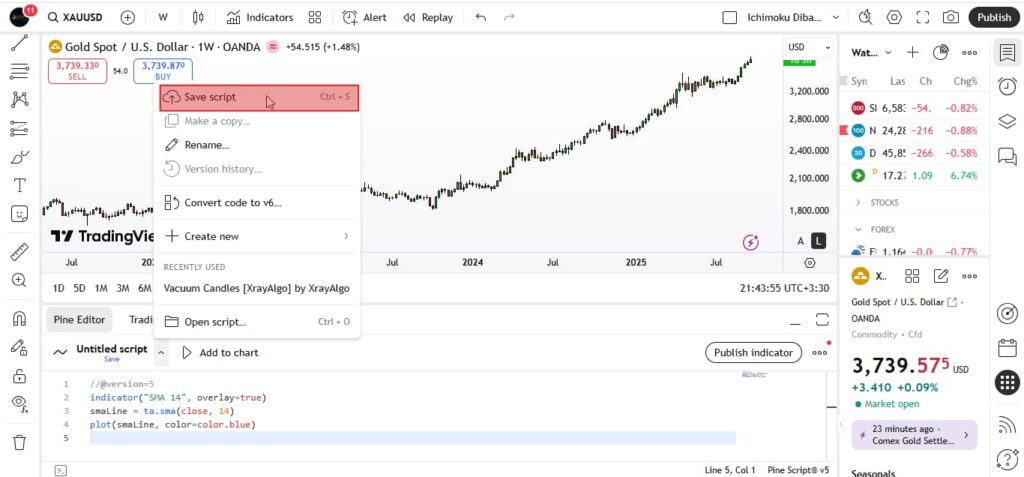Image resolution: width=1024 pixels, height=477 pixels.
Task: Open the USD currency dropdown
Action: [808, 47]
